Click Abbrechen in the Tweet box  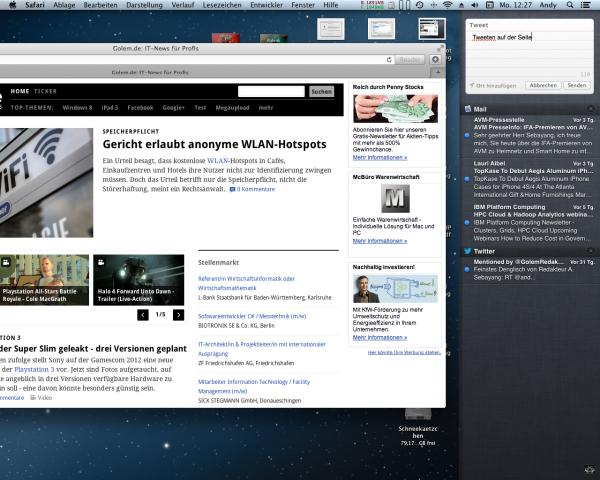543,86
